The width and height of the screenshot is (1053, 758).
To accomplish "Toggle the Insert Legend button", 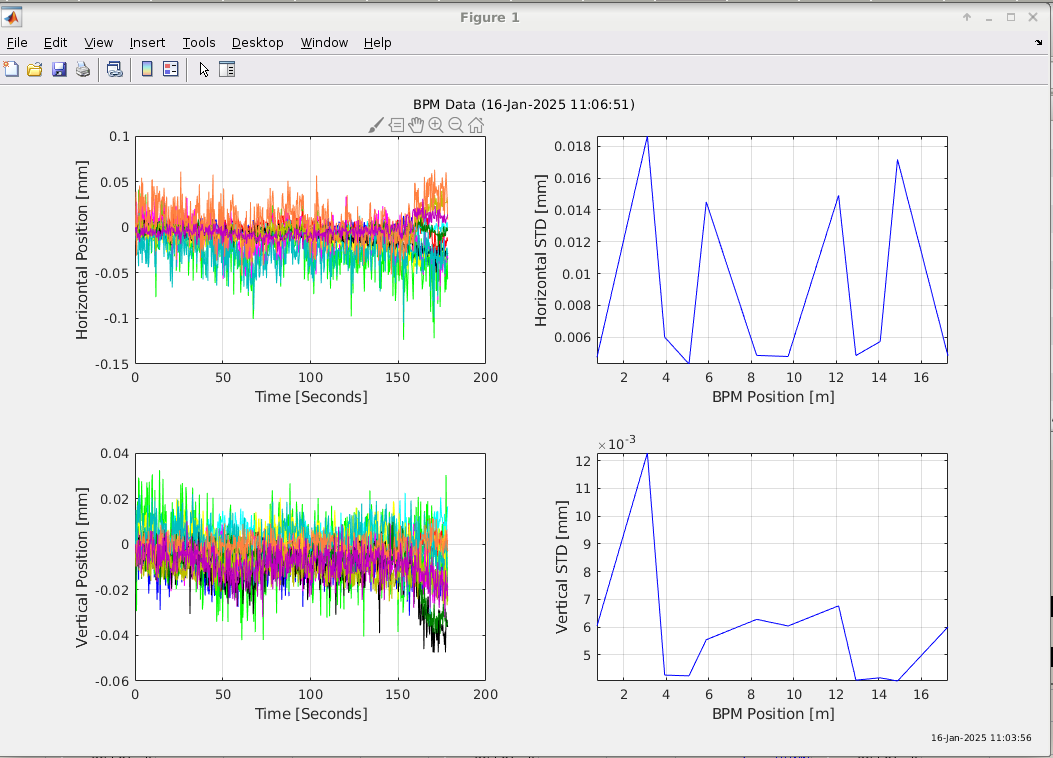I will 171,69.
